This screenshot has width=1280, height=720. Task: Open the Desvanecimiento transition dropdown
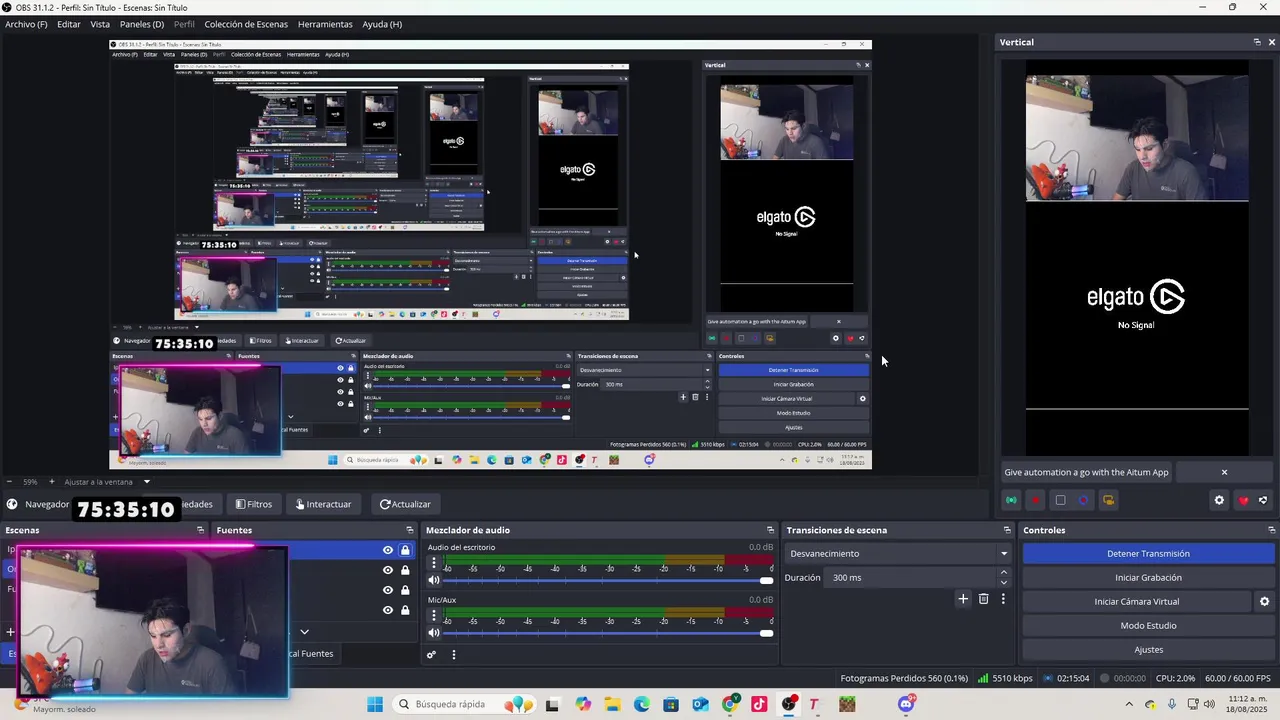[897, 554]
